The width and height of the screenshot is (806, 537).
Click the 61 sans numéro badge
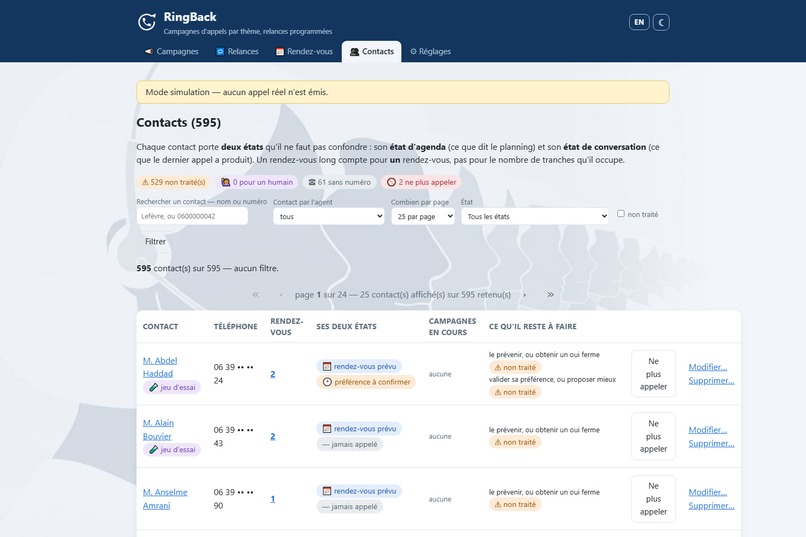pos(339,182)
